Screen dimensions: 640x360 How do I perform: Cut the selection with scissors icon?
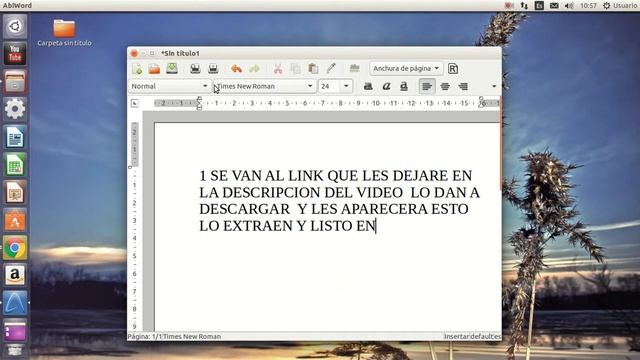tap(278, 69)
